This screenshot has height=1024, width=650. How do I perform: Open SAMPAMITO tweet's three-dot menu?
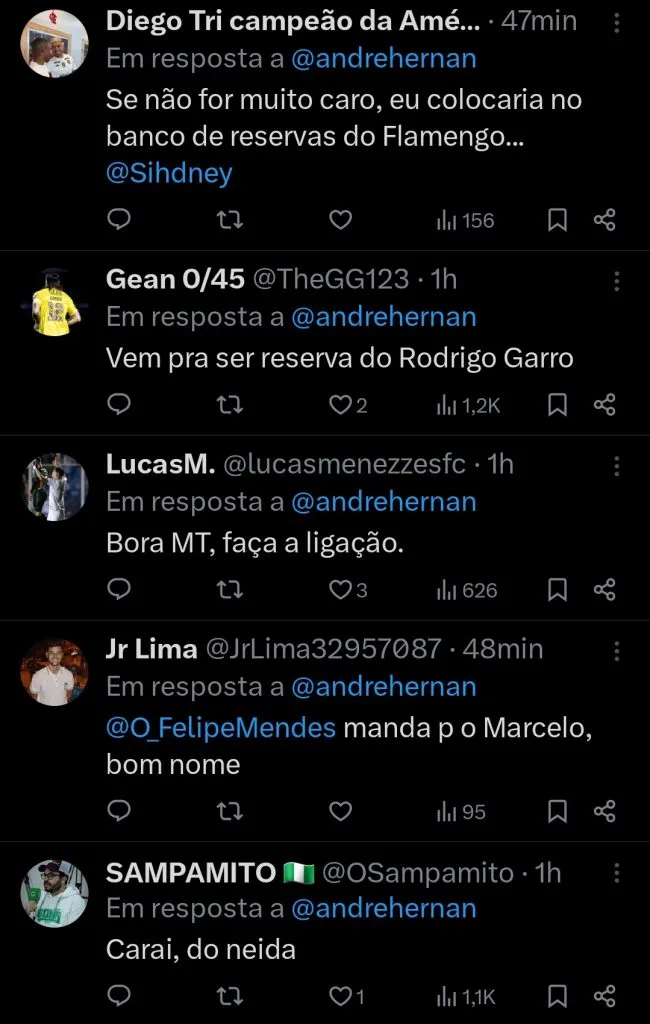[x=617, y=875]
